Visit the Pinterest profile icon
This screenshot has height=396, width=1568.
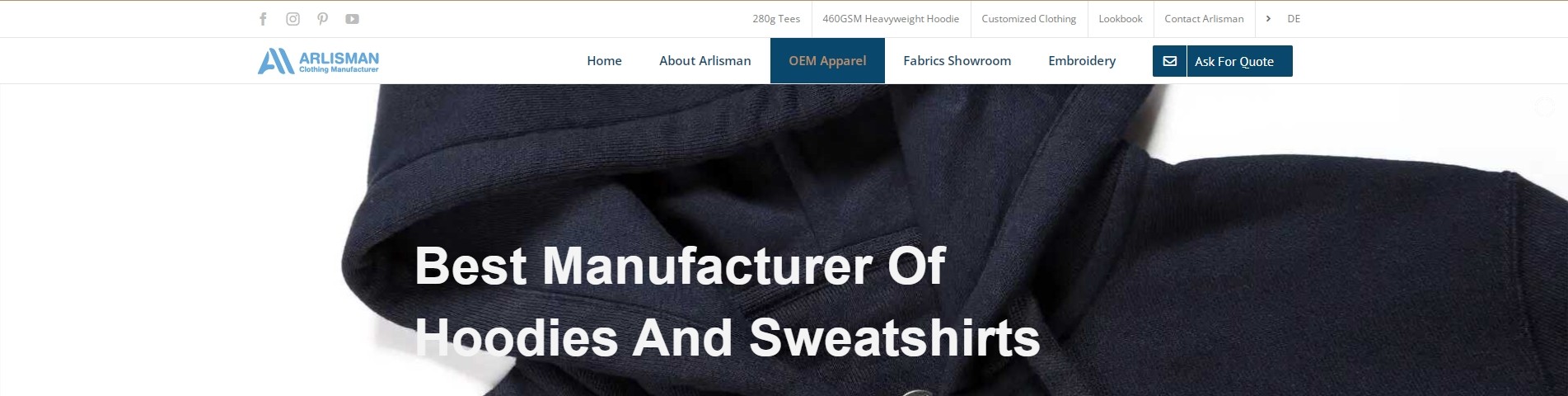322,19
